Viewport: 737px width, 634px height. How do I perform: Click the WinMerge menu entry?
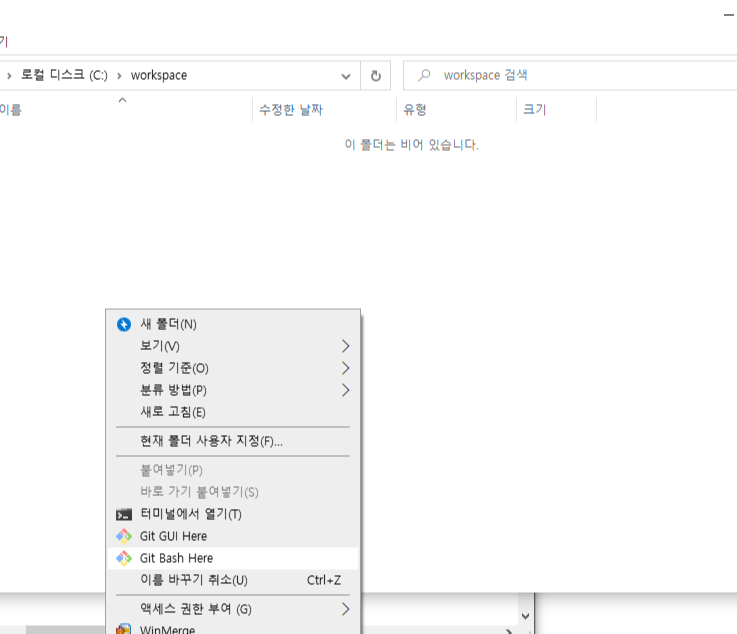[233, 629]
